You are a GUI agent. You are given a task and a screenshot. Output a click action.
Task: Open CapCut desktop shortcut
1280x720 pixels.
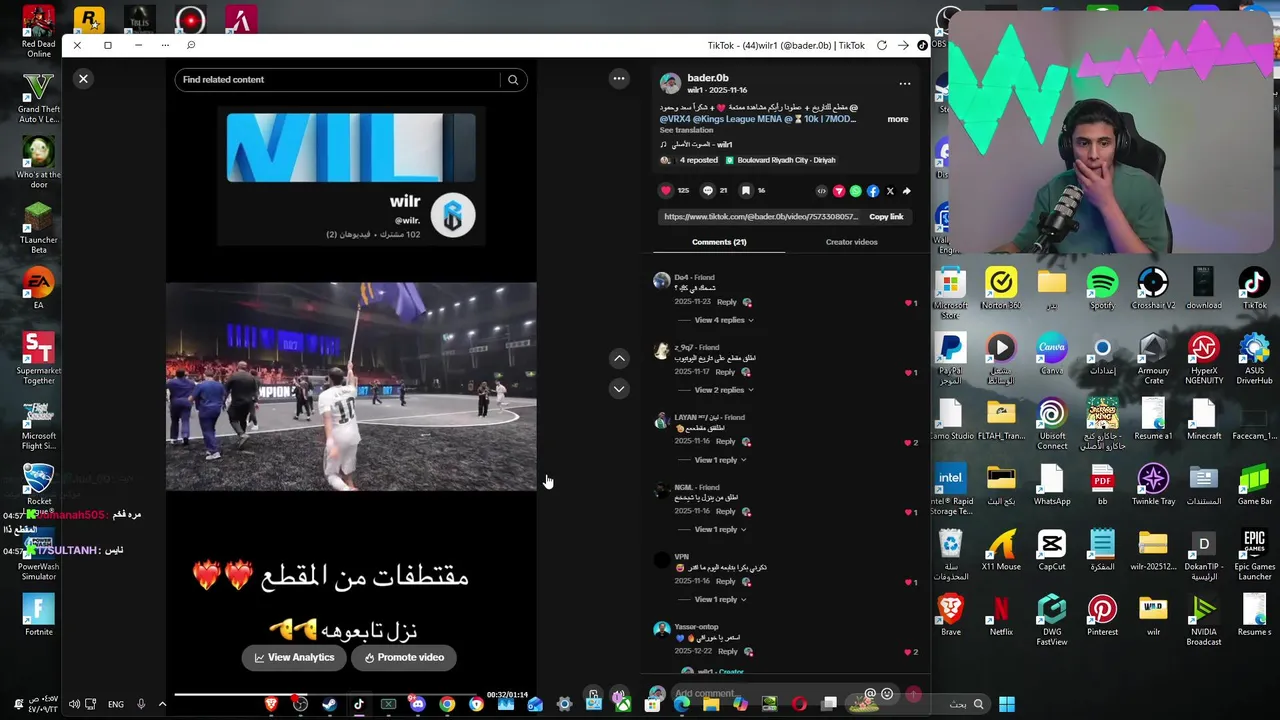1052,550
